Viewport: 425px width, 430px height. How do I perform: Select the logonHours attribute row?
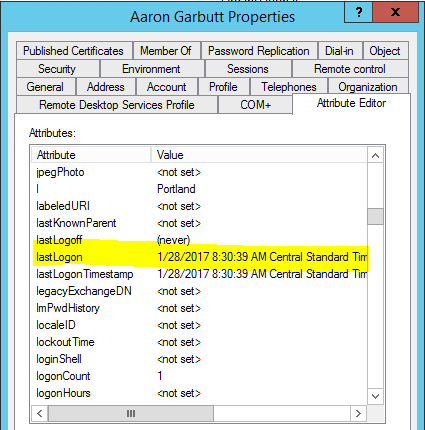(199, 393)
